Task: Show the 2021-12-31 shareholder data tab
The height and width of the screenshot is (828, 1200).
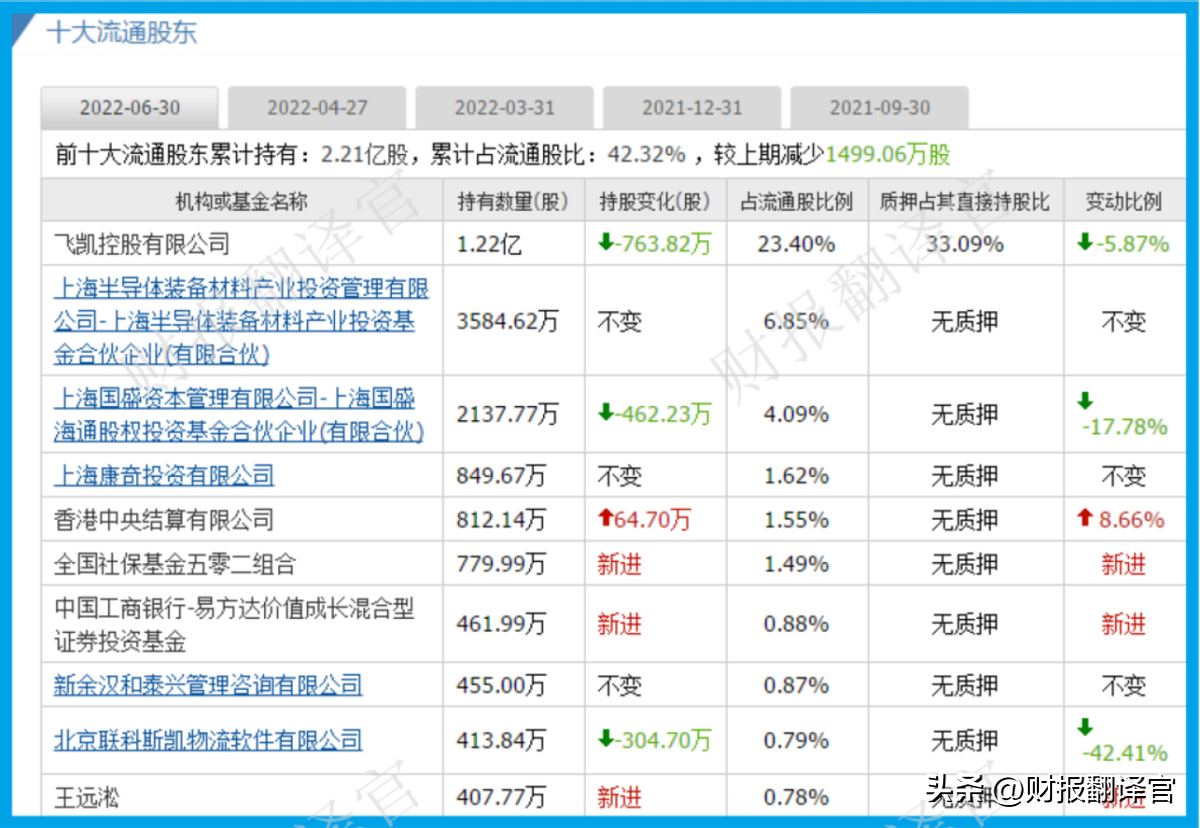Action: 692,108
